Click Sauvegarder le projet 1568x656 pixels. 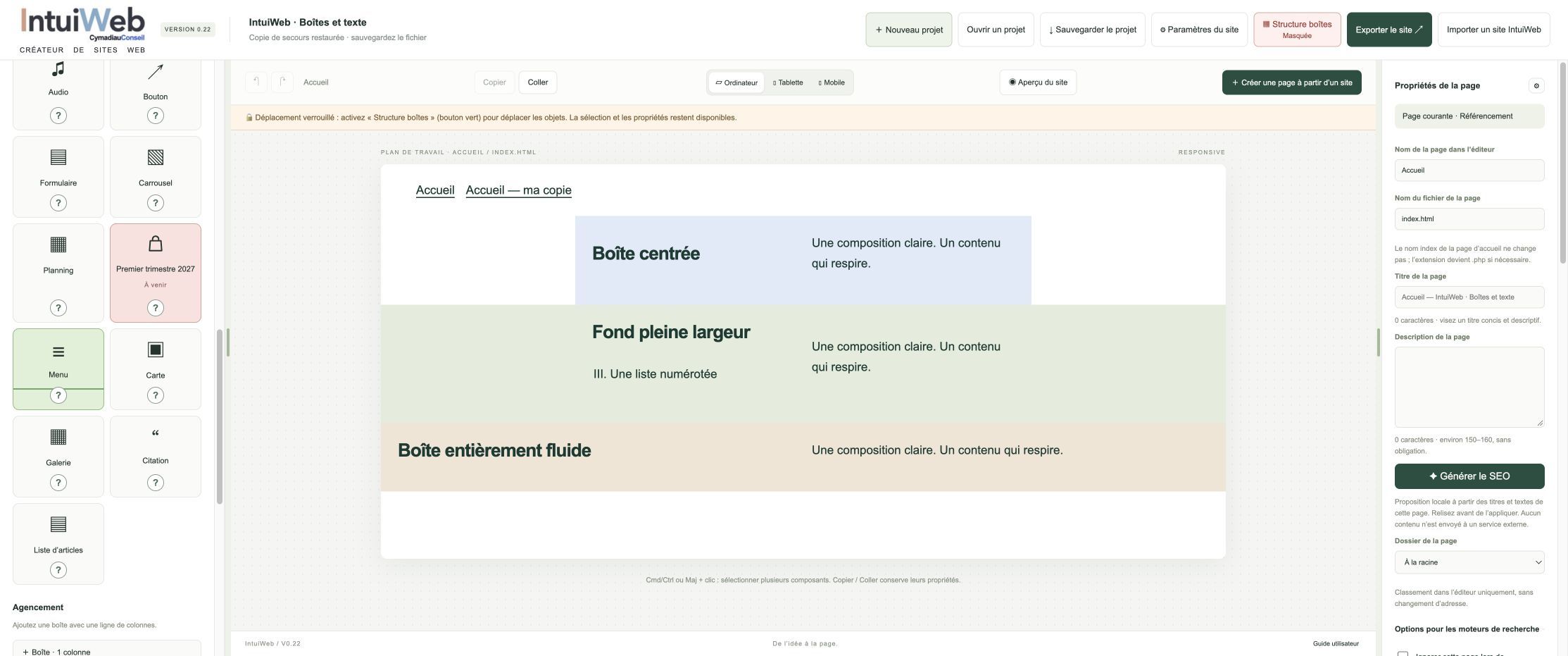tap(1092, 30)
